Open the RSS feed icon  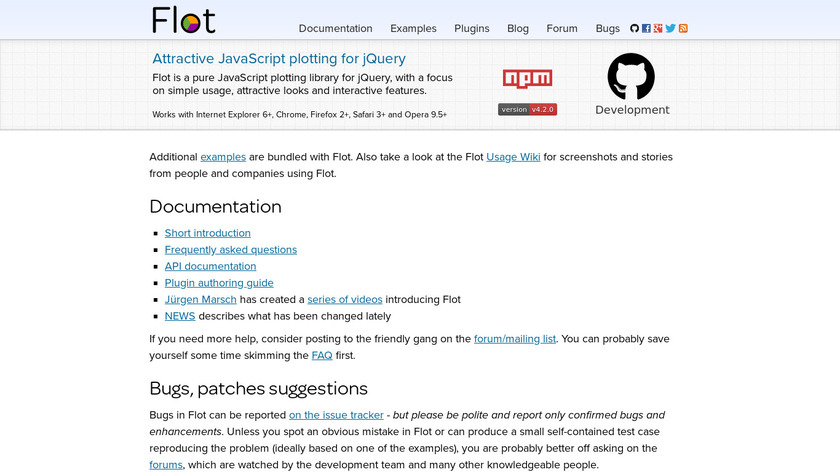[x=683, y=28]
